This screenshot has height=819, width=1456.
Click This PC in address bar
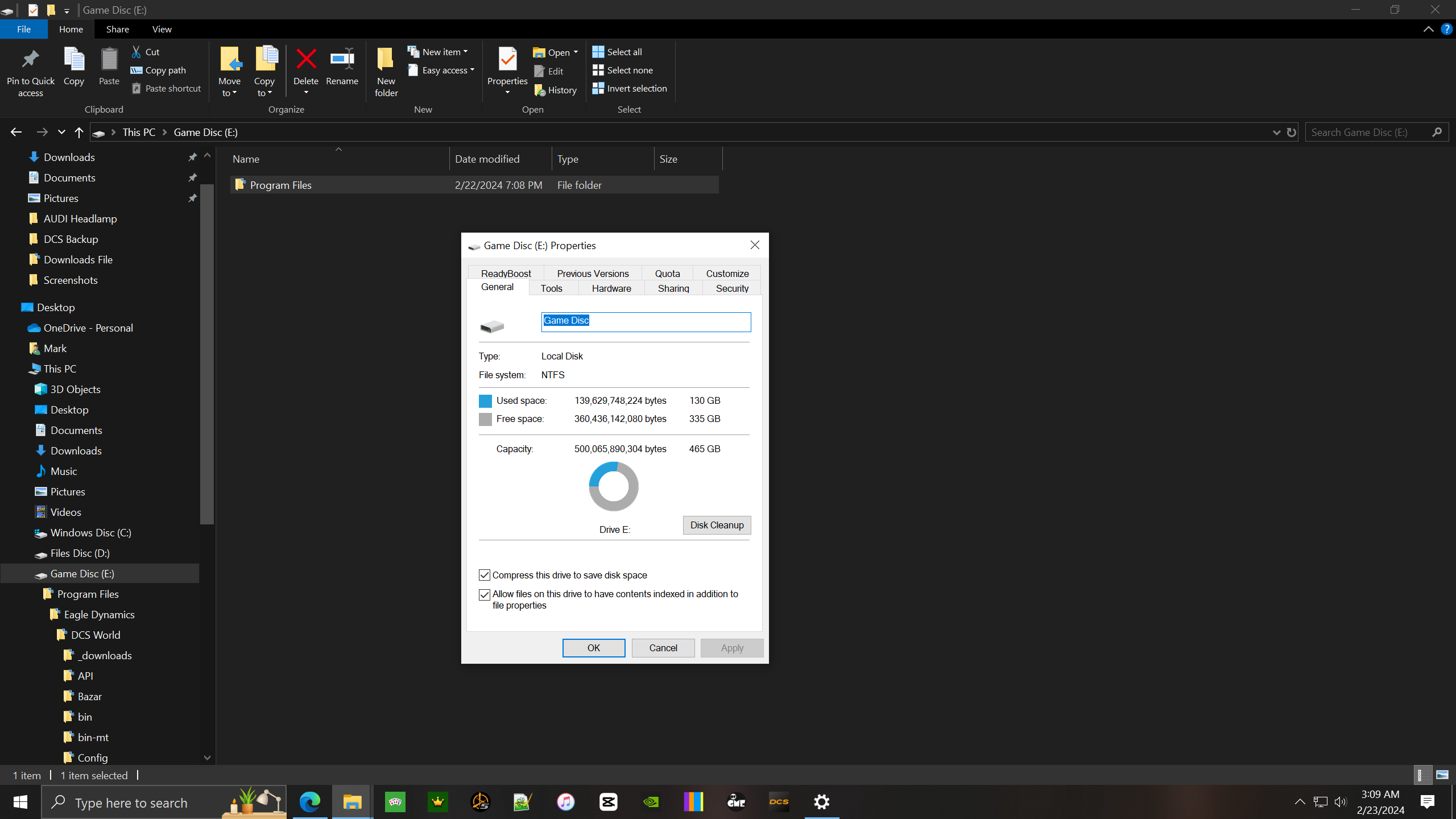139,132
